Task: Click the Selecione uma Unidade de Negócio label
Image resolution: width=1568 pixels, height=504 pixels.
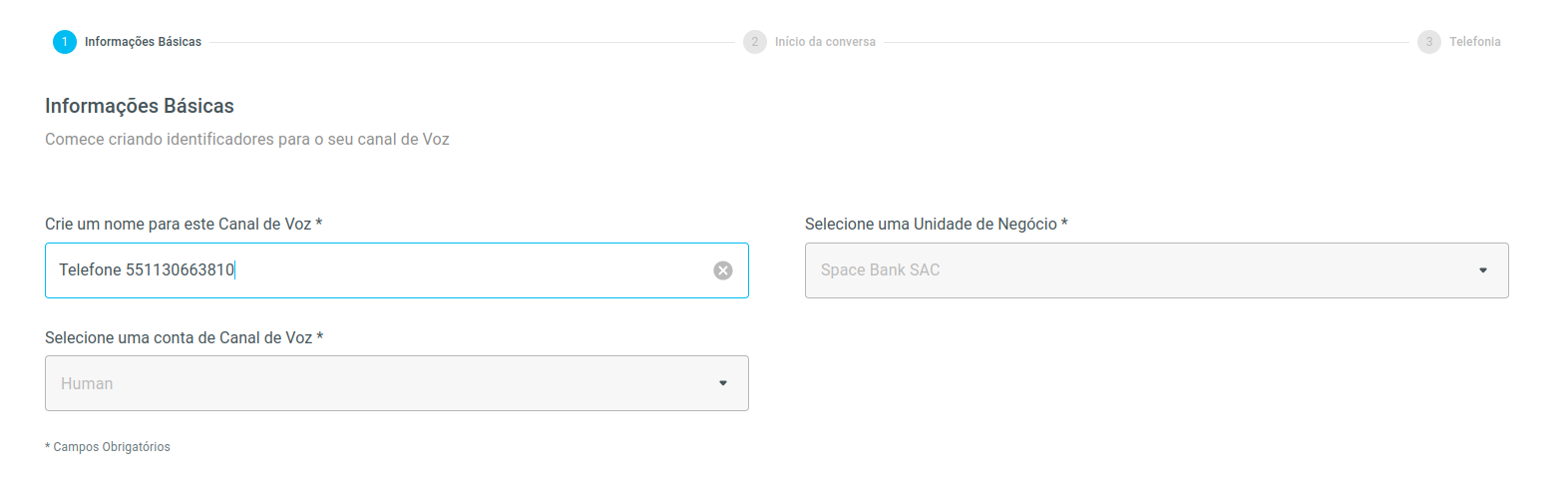Action: pyautogui.click(x=937, y=225)
